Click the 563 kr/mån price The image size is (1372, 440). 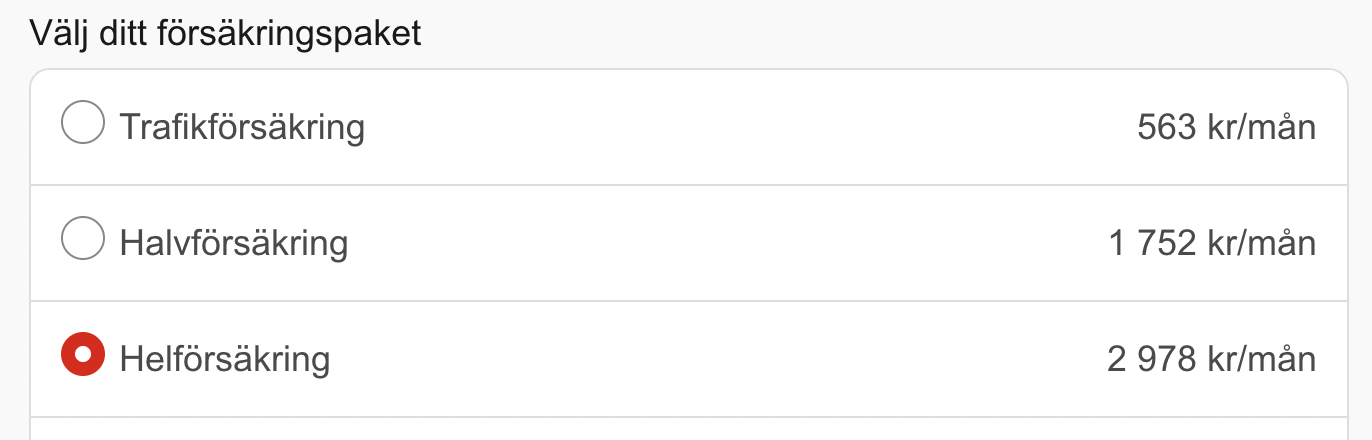[x=1226, y=128]
